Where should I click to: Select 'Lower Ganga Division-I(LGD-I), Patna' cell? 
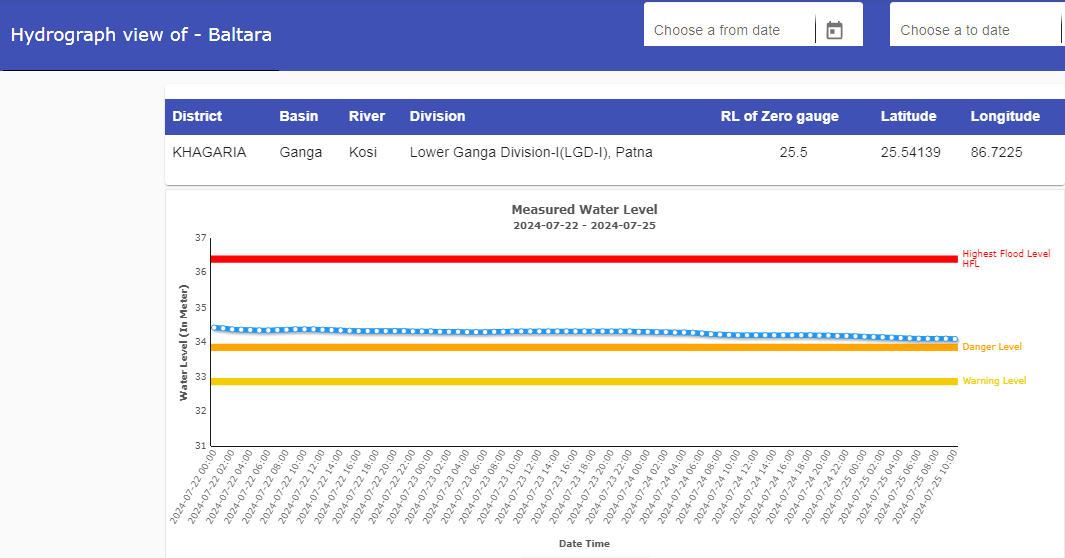pyautogui.click(x=531, y=152)
